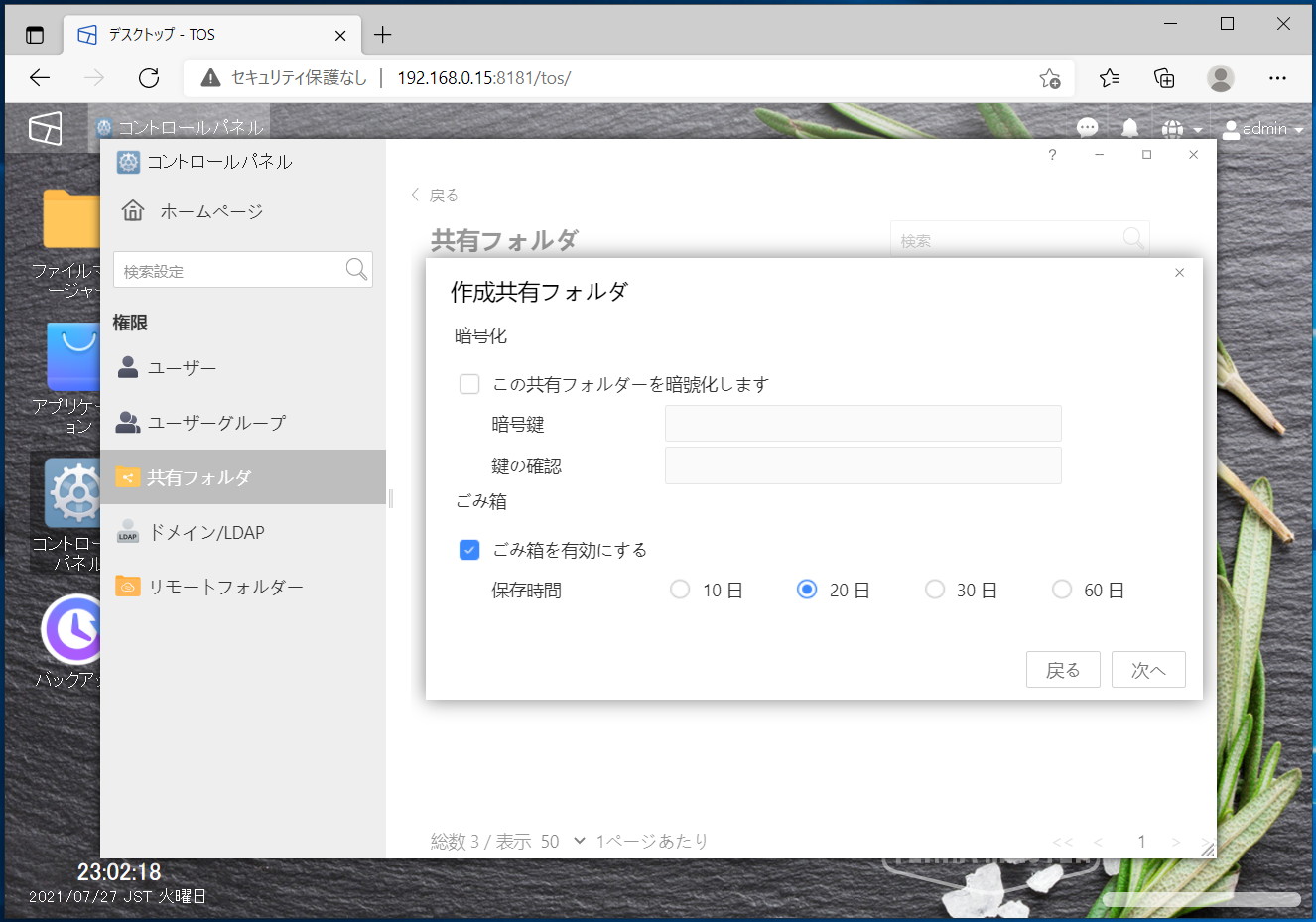The height and width of the screenshot is (922, 1316).
Task: Open File Manager desktop icon
Action: click(x=69, y=244)
